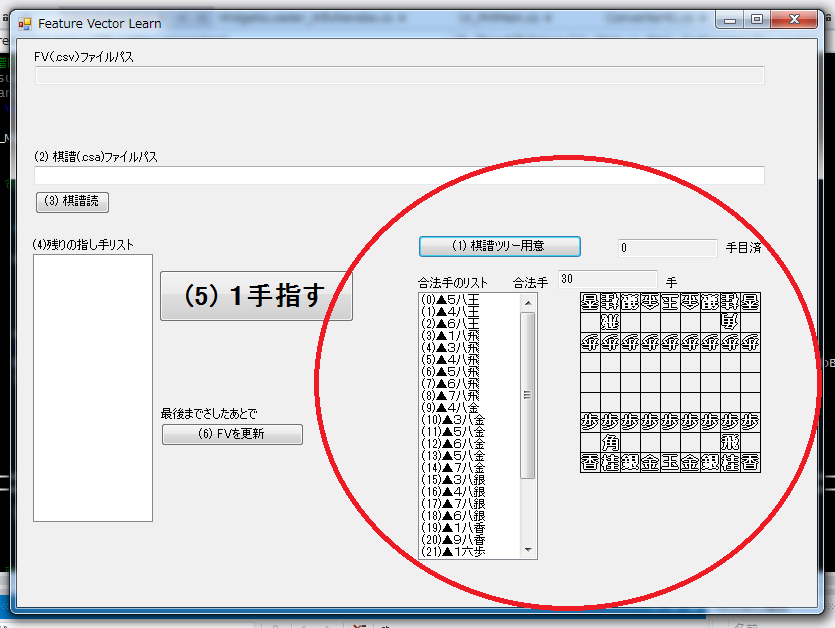Select move (13)▲5八金 in the list
The height and width of the screenshot is (628, 835).
point(453,455)
